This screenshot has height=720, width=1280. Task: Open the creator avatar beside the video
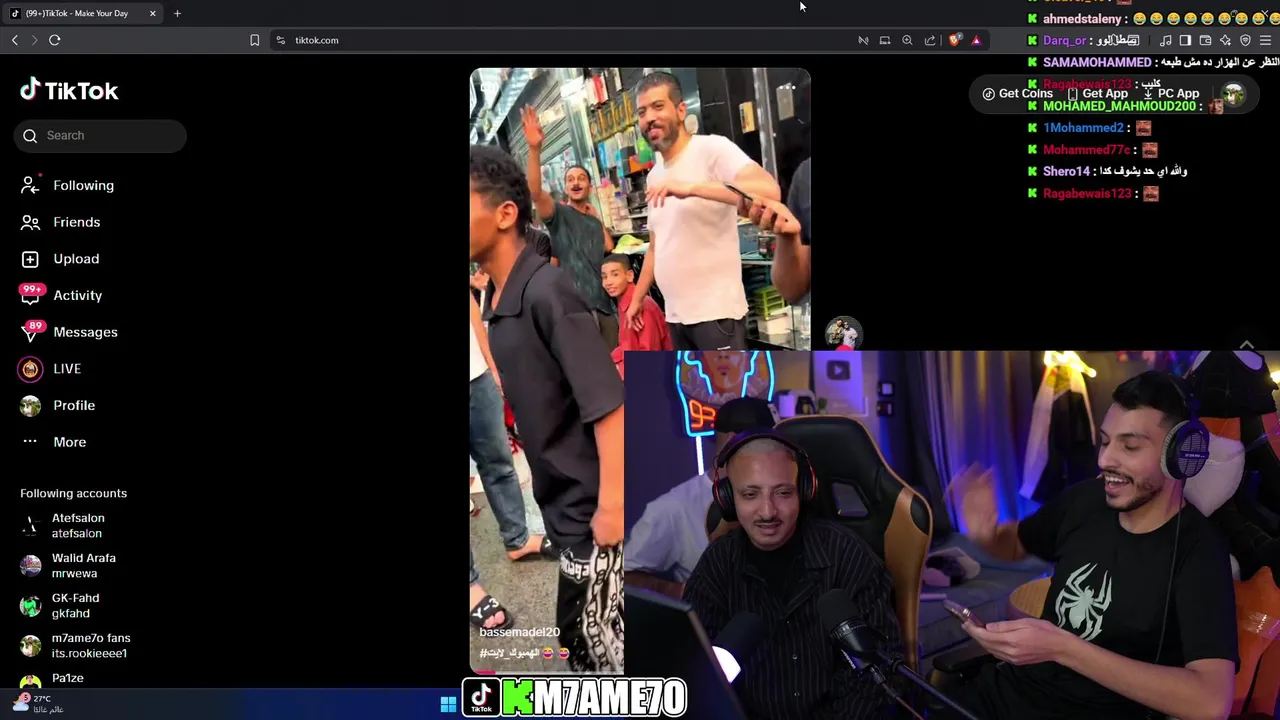(x=843, y=333)
